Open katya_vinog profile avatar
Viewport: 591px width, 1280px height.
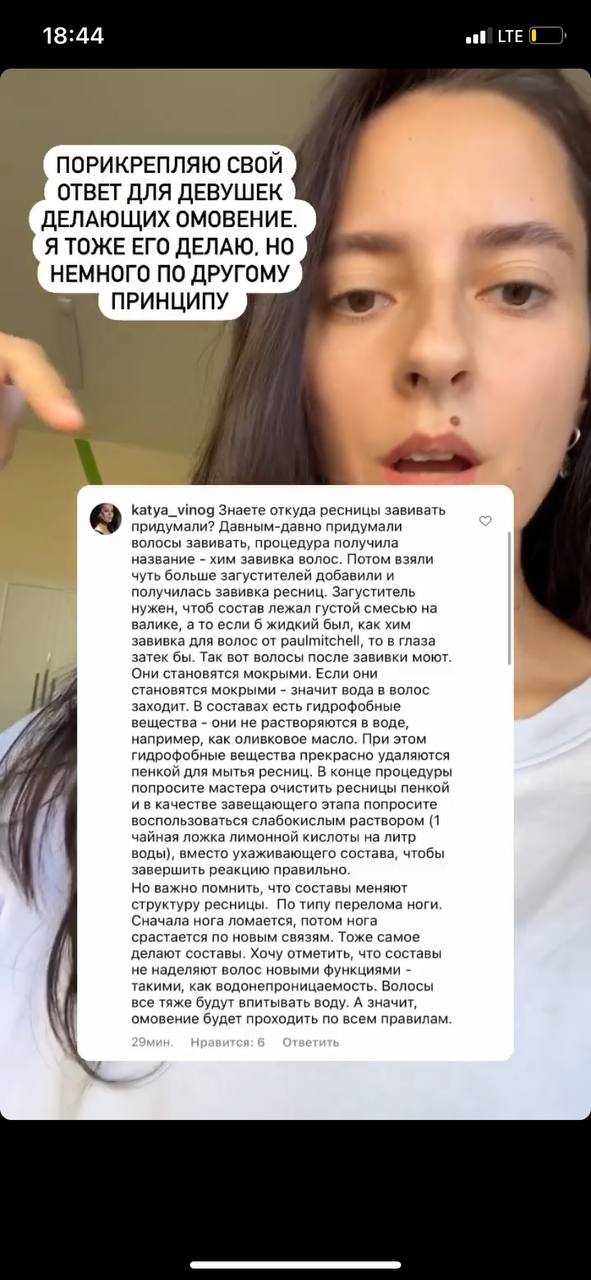[x=106, y=518]
